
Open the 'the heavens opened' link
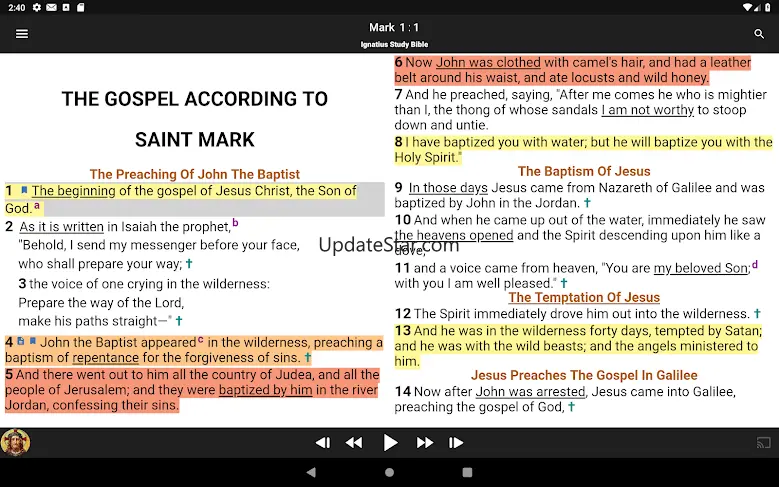tap(454, 235)
